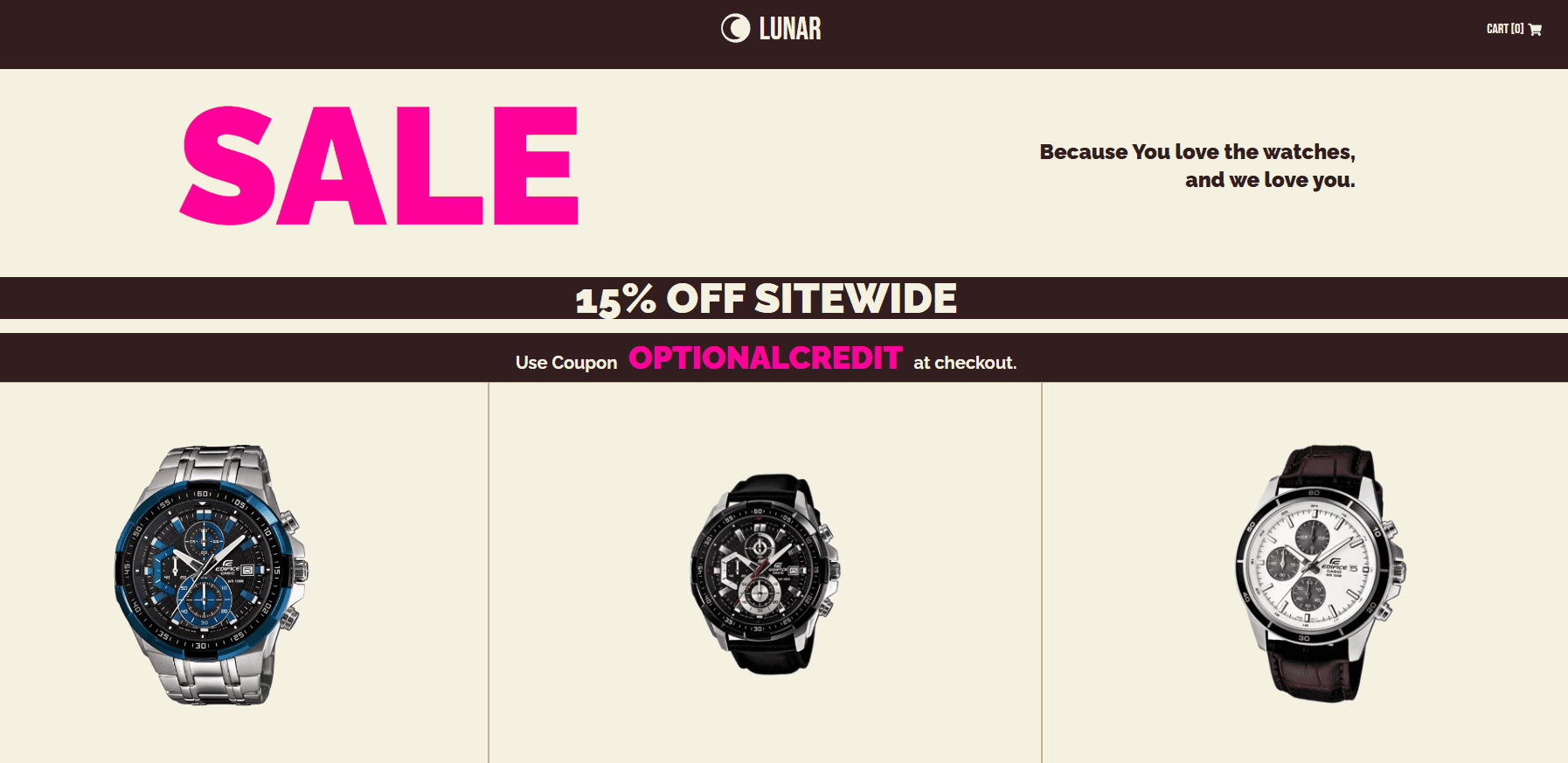Screen dimensions: 1568x763
Task: Click the pink SALE heading
Action: [x=378, y=165]
